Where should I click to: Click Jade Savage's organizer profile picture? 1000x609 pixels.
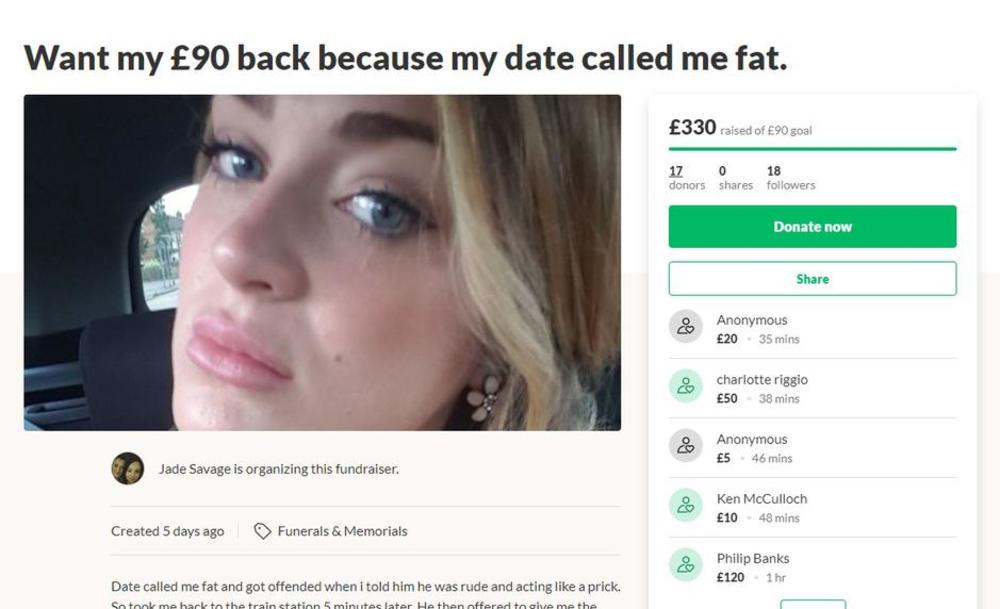tap(127, 468)
